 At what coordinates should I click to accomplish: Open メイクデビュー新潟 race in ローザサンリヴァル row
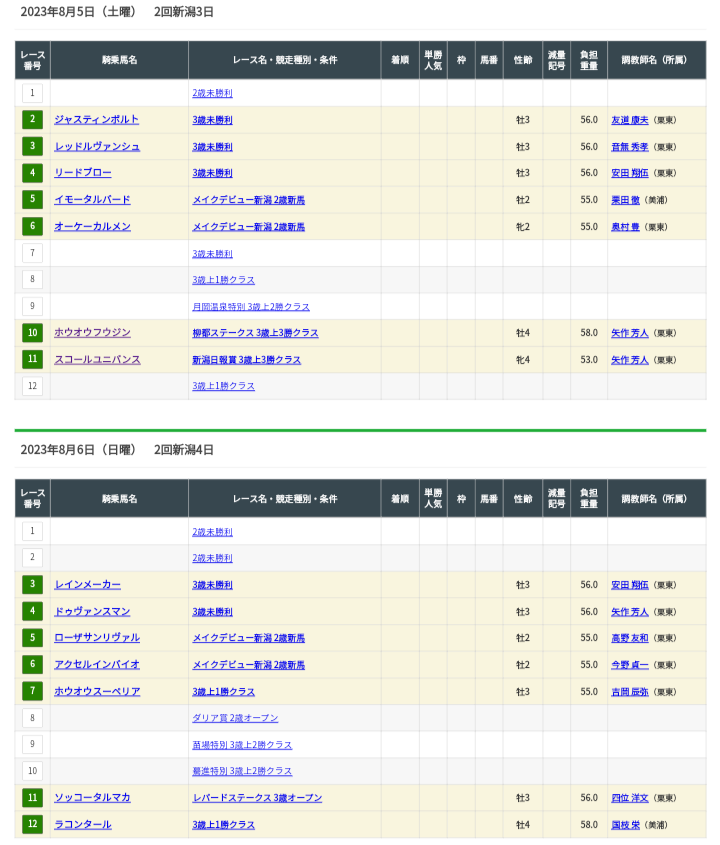pyautogui.click(x=248, y=638)
